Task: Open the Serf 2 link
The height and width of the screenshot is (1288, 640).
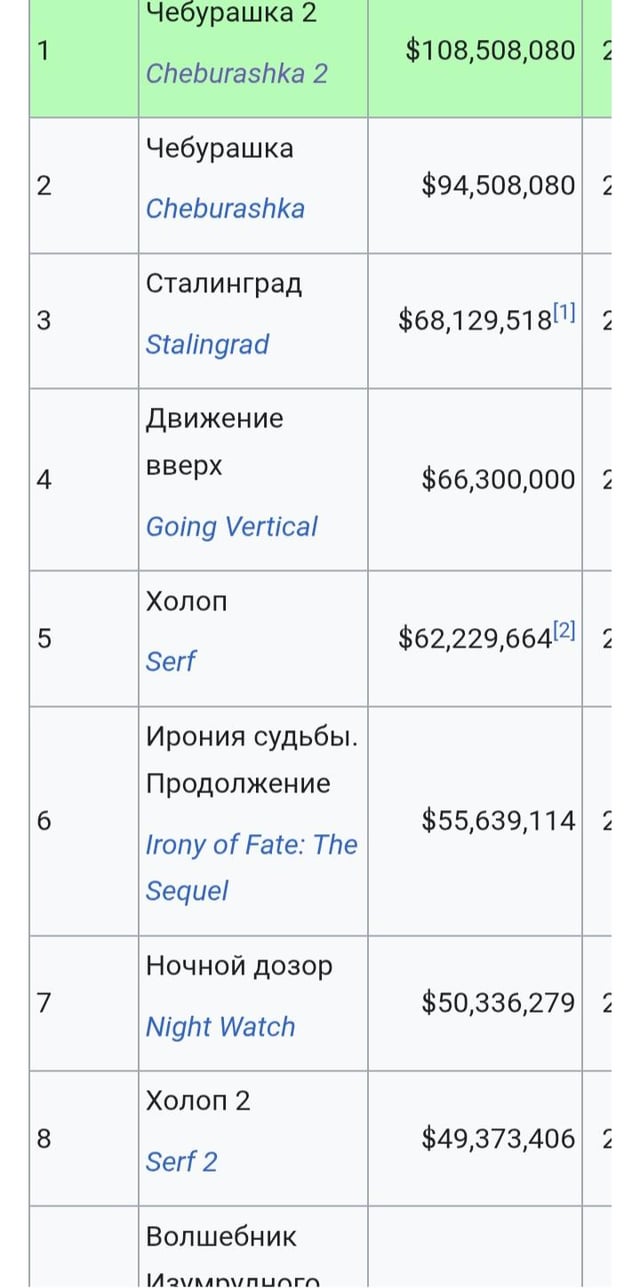Action: [181, 1162]
